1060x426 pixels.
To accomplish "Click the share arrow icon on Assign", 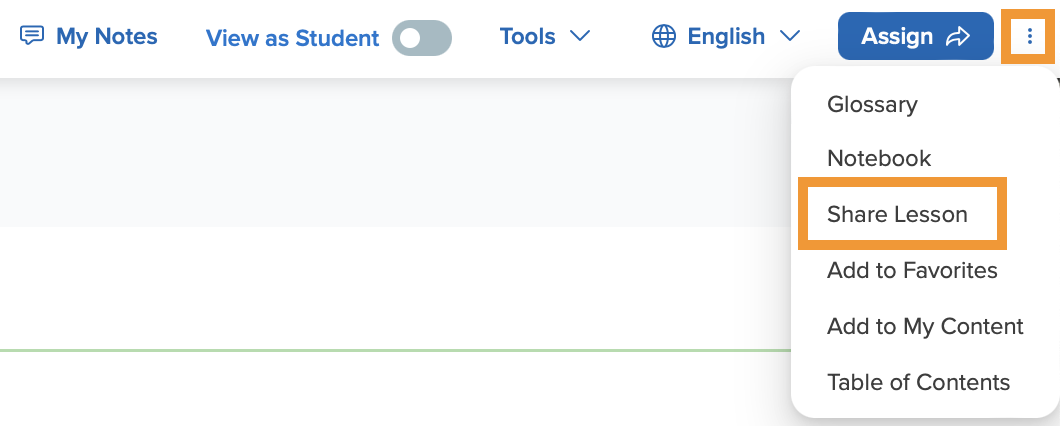I will pos(957,37).
